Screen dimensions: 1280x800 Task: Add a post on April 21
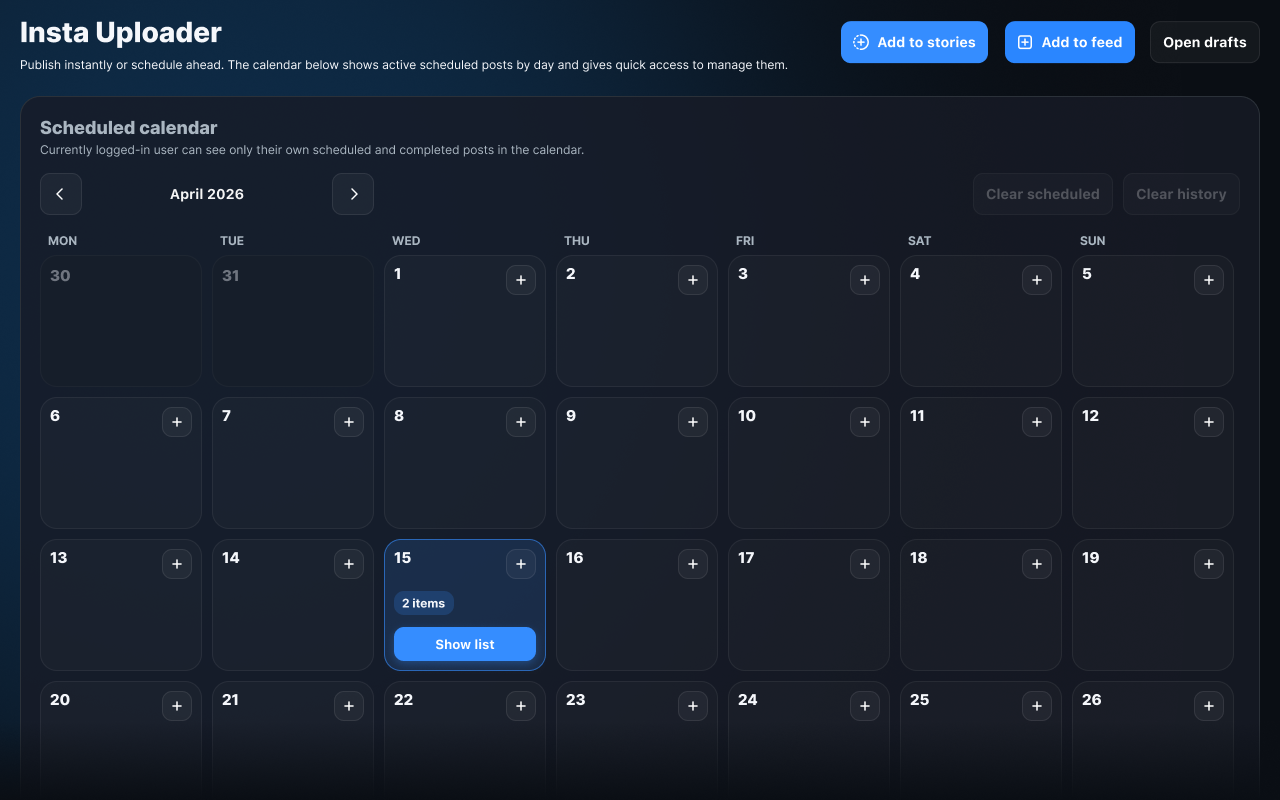349,706
